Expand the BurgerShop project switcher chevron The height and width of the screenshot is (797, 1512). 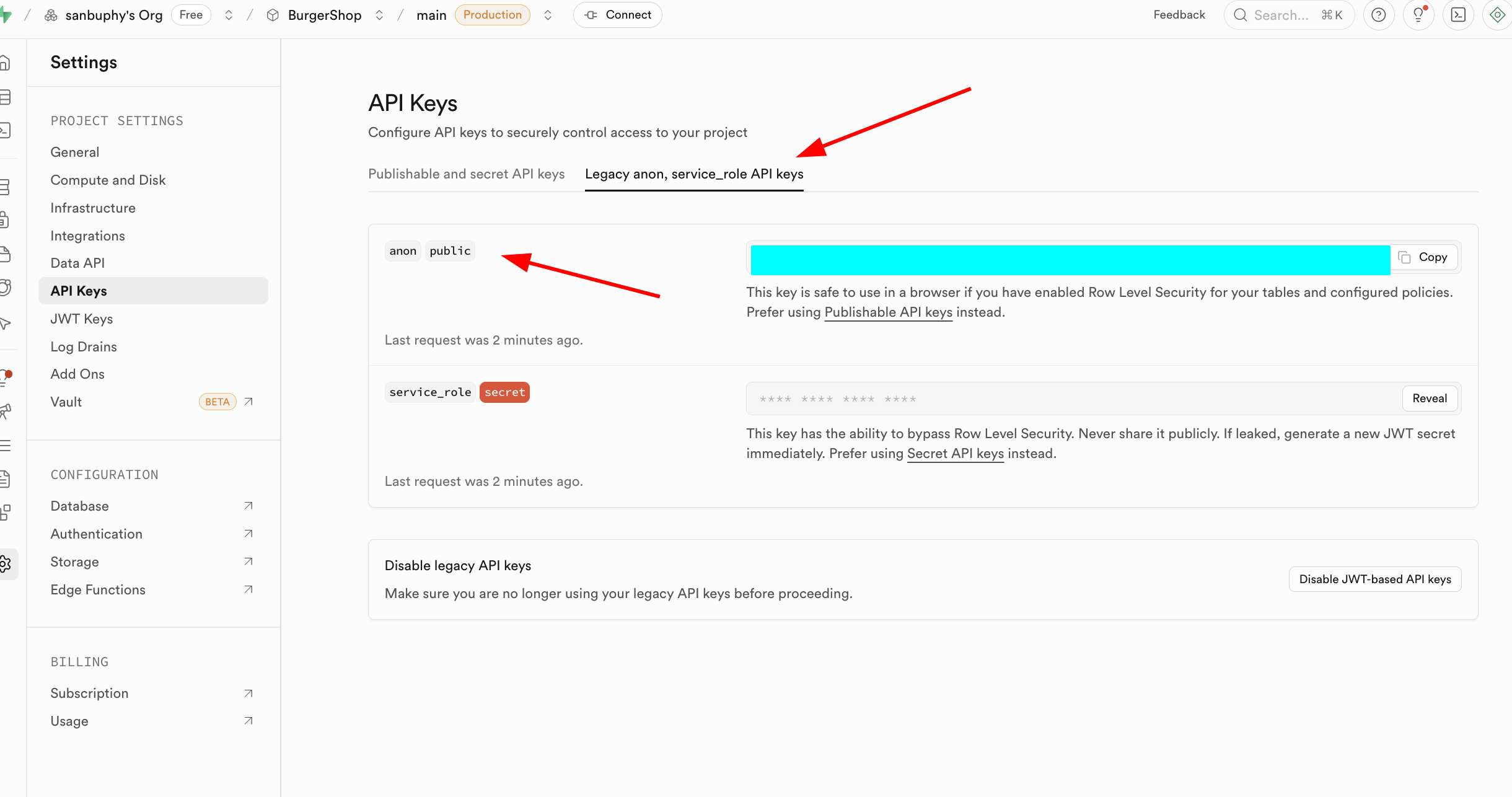(379, 15)
